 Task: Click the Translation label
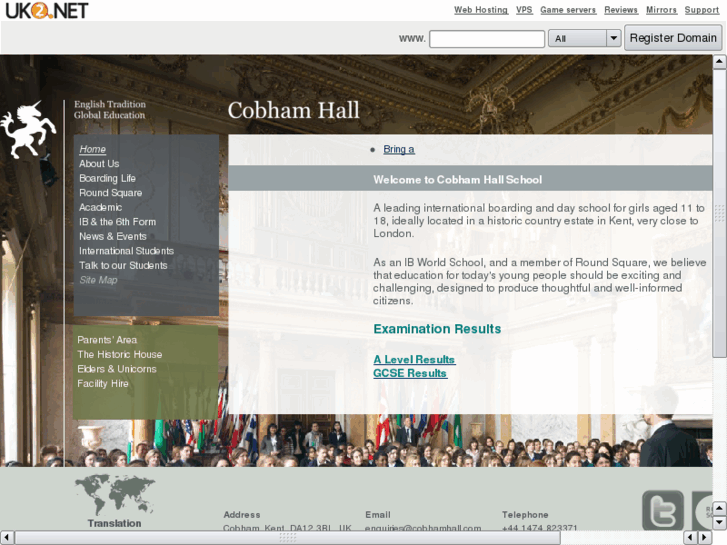pos(115,523)
